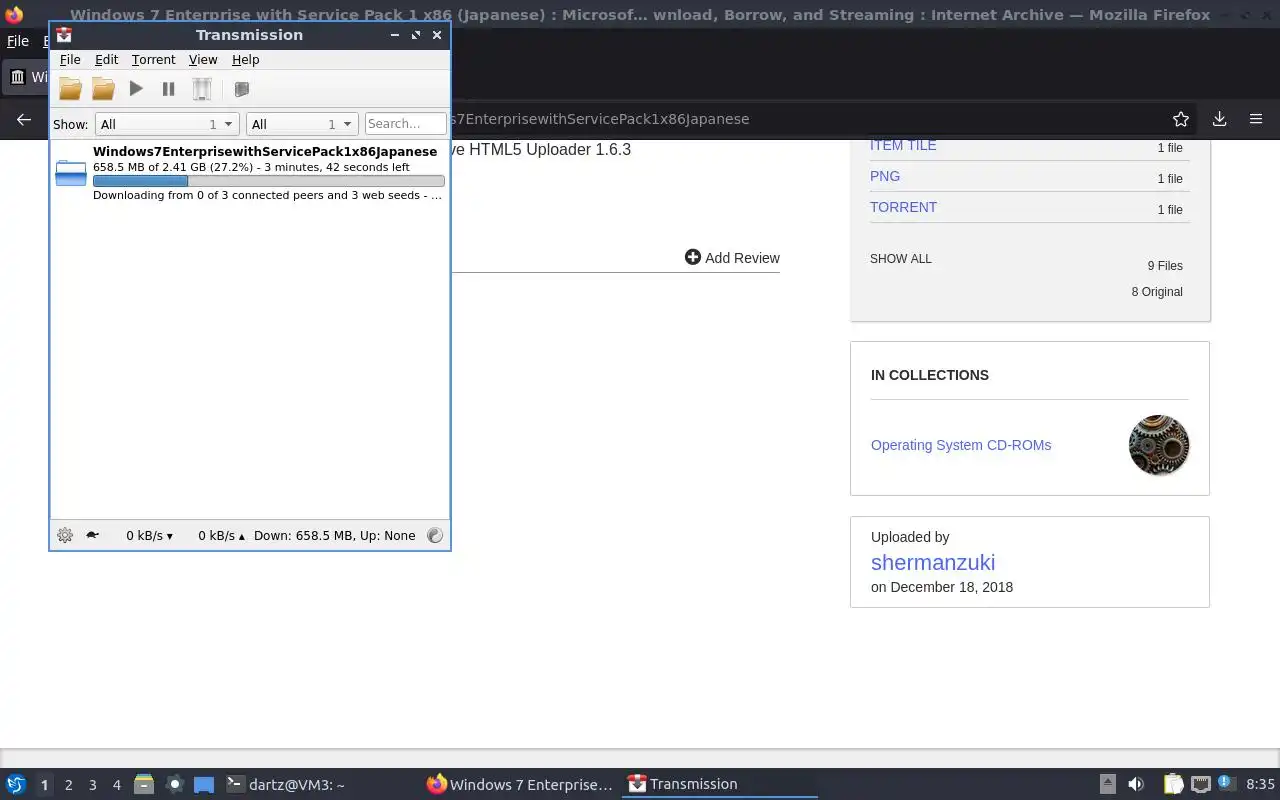Click the 8:35 clock
Viewport: 1280px width, 800px height.
pos(1260,784)
